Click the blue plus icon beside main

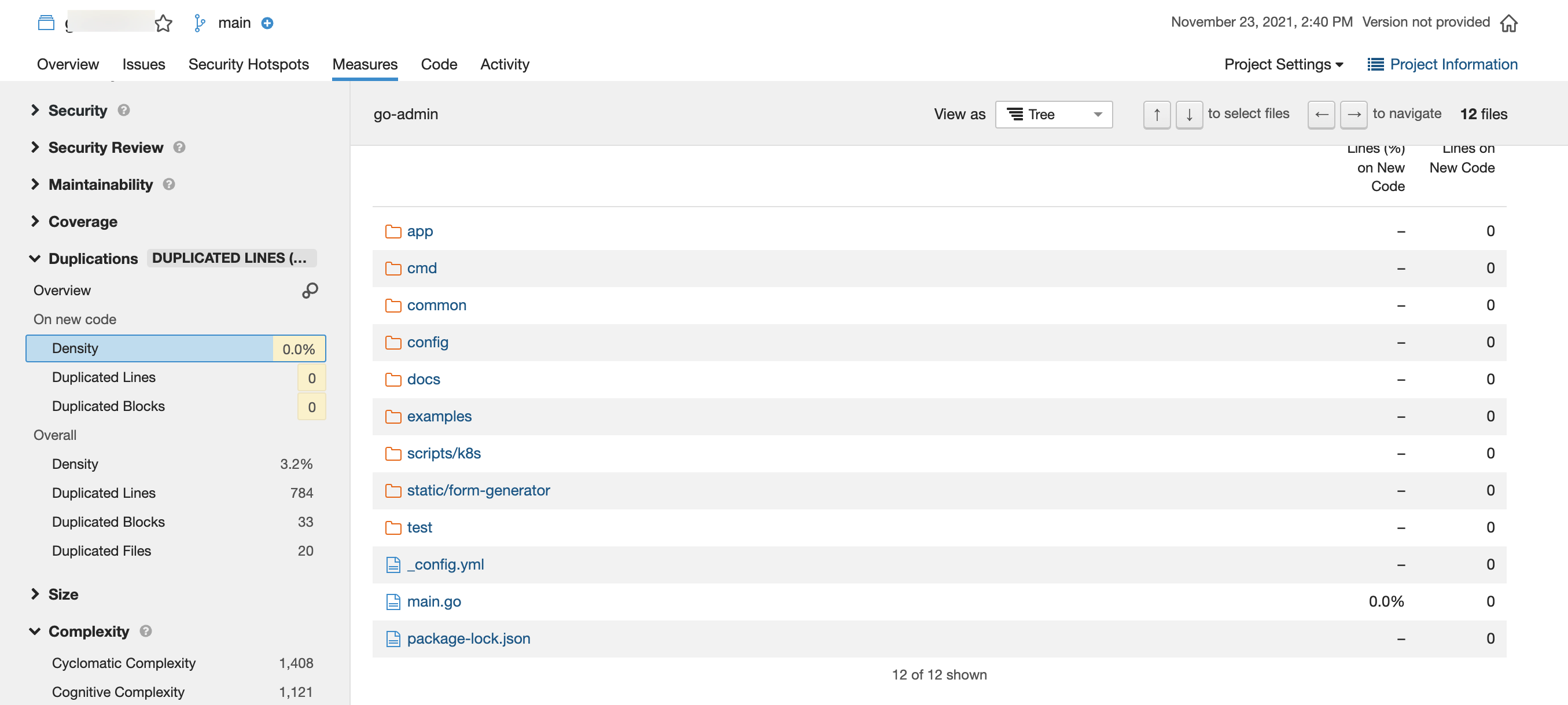pyautogui.click(x=267, y=23)
